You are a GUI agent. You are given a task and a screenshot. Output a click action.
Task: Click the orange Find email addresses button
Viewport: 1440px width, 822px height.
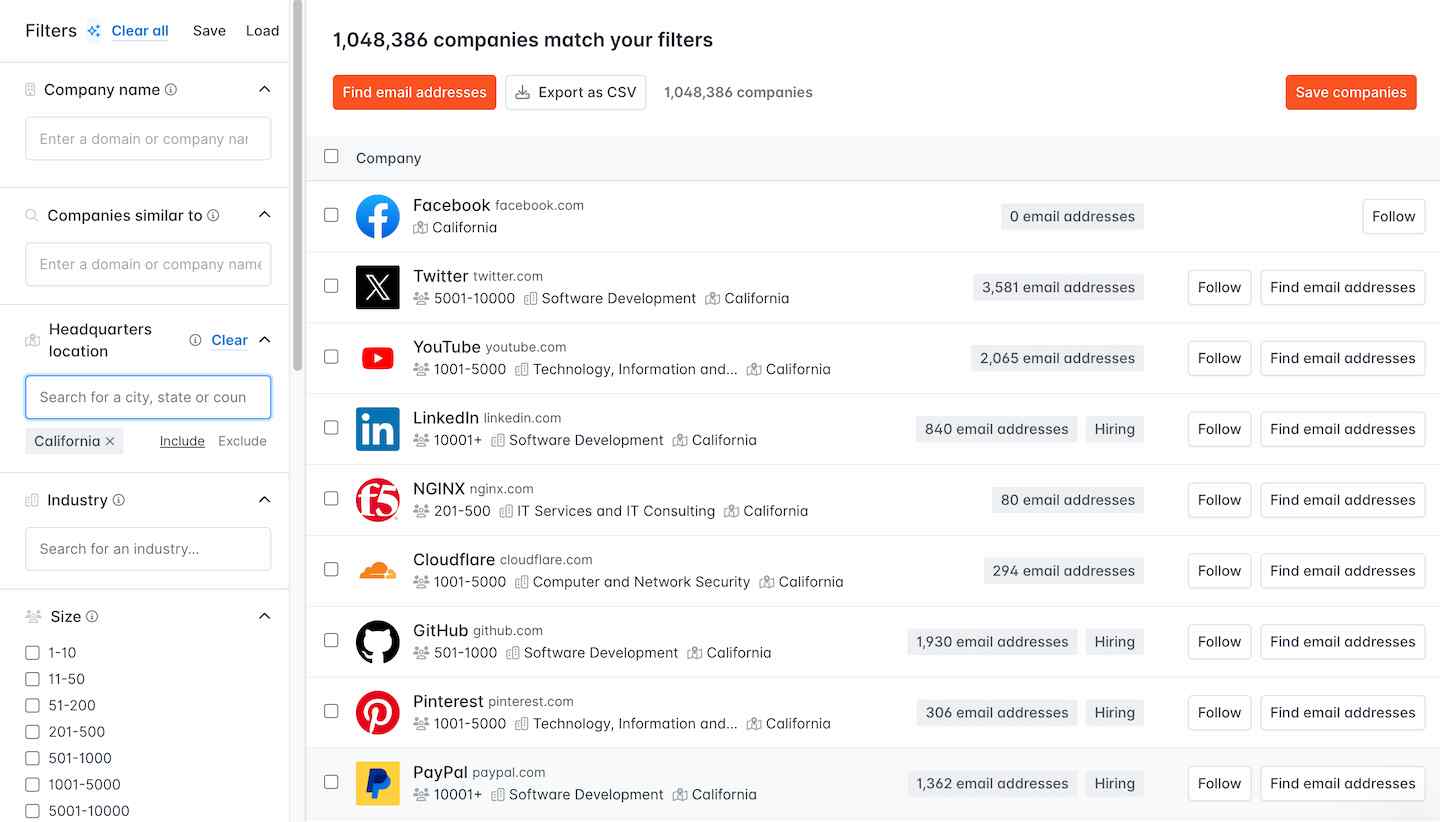(x=414, y=92)
